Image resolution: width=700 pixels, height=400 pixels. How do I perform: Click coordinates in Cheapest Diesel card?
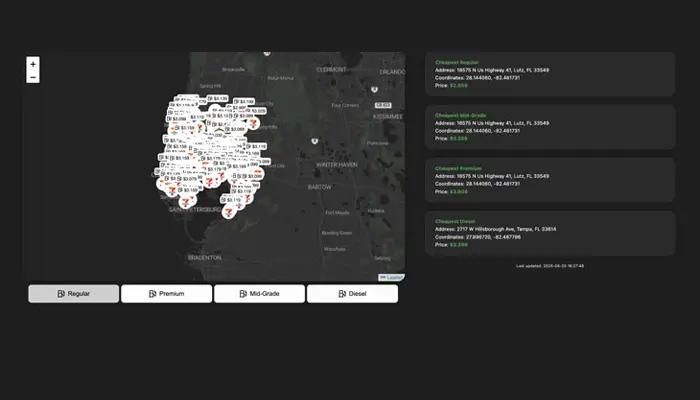(478, 237)
